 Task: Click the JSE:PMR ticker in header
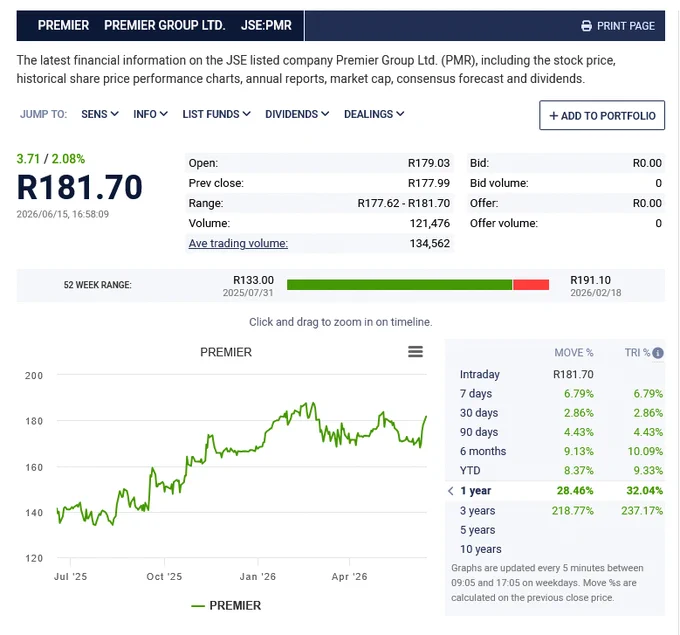(x=266, y=26)
